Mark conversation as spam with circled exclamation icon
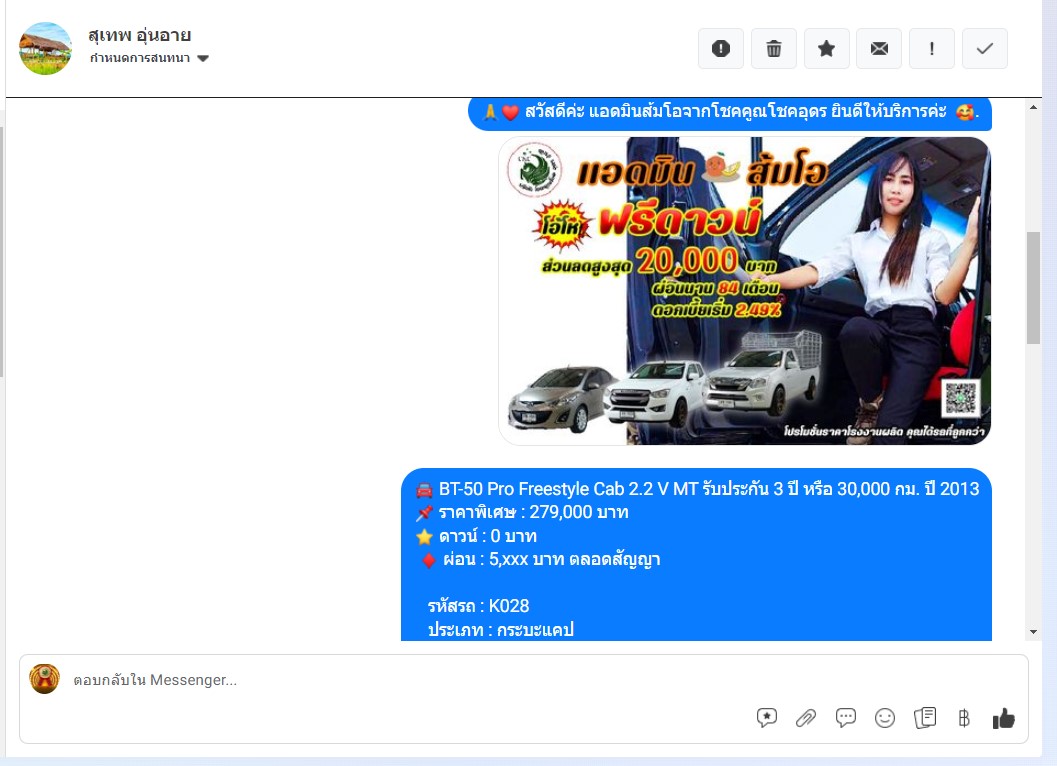1057x766 pixels. click(721, 49)
